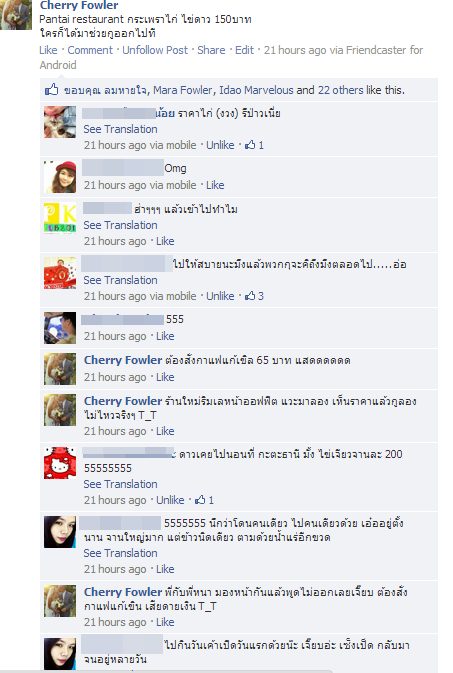
Task: Click Comment under the Pantai restaurant post
Action: click(x=90, y=50)
